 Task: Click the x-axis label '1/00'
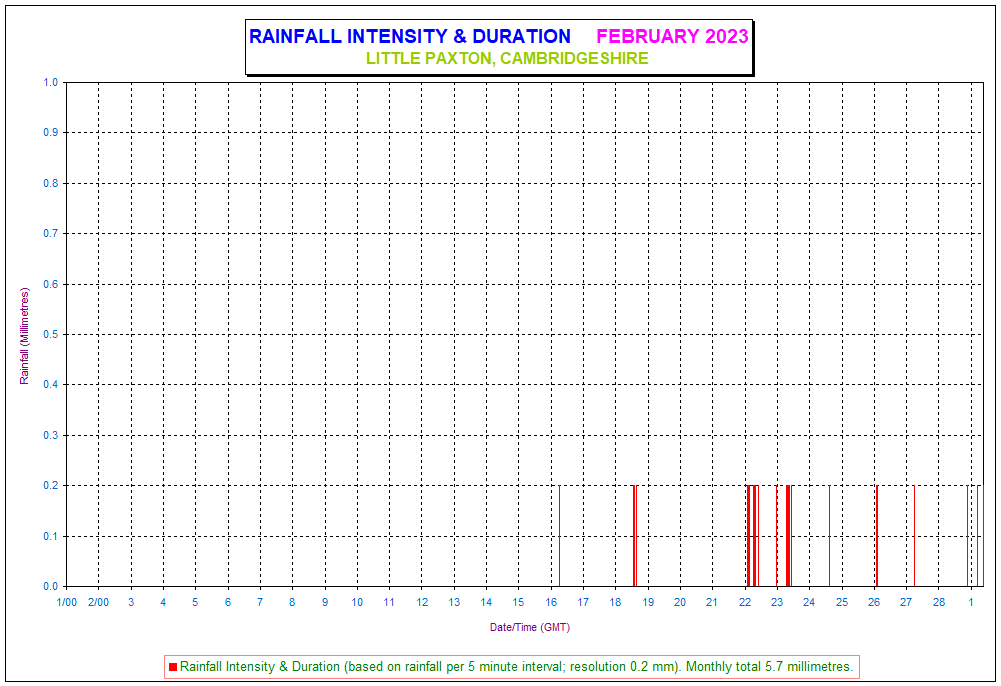[x=66, y=602]
